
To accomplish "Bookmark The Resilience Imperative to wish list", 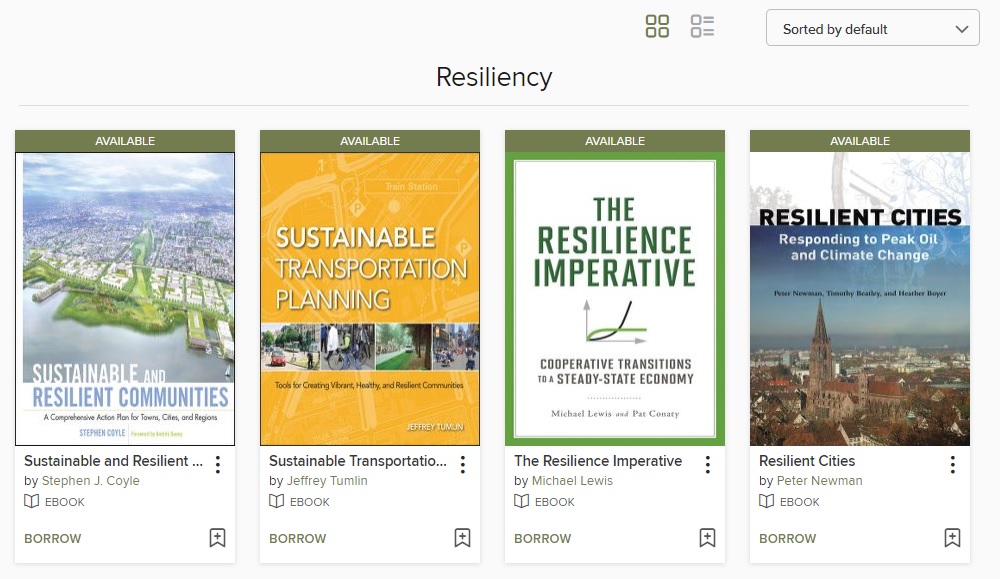I will 707,538.
